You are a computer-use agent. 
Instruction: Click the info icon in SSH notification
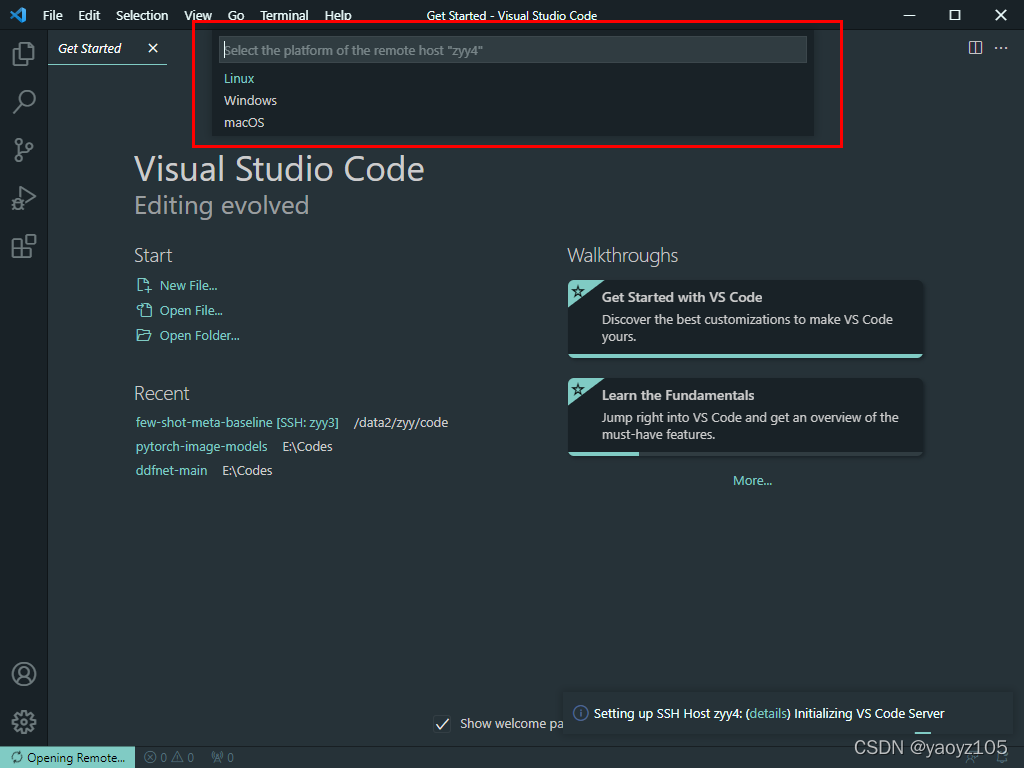click(x=580, y=713)
